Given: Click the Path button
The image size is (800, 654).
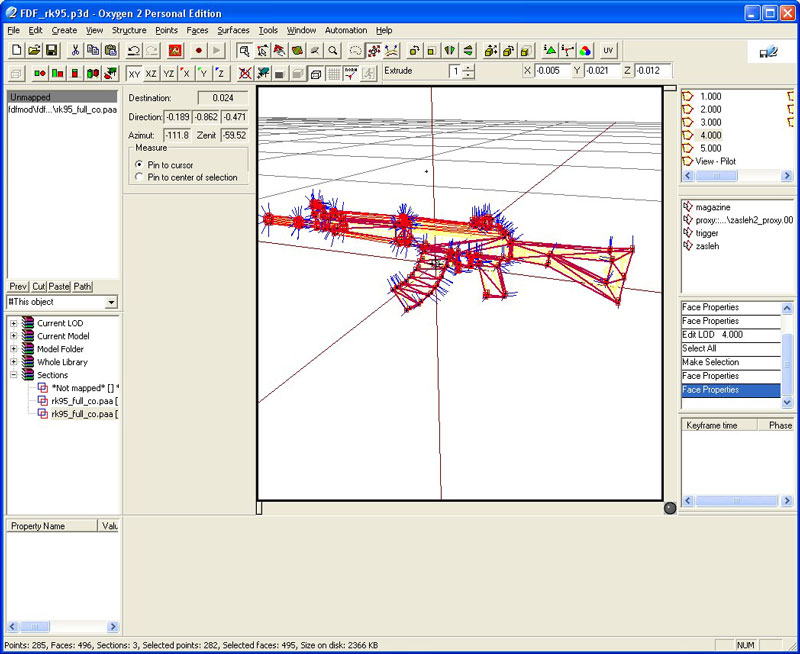Looking at the screenshot, I should click(83, 287).
